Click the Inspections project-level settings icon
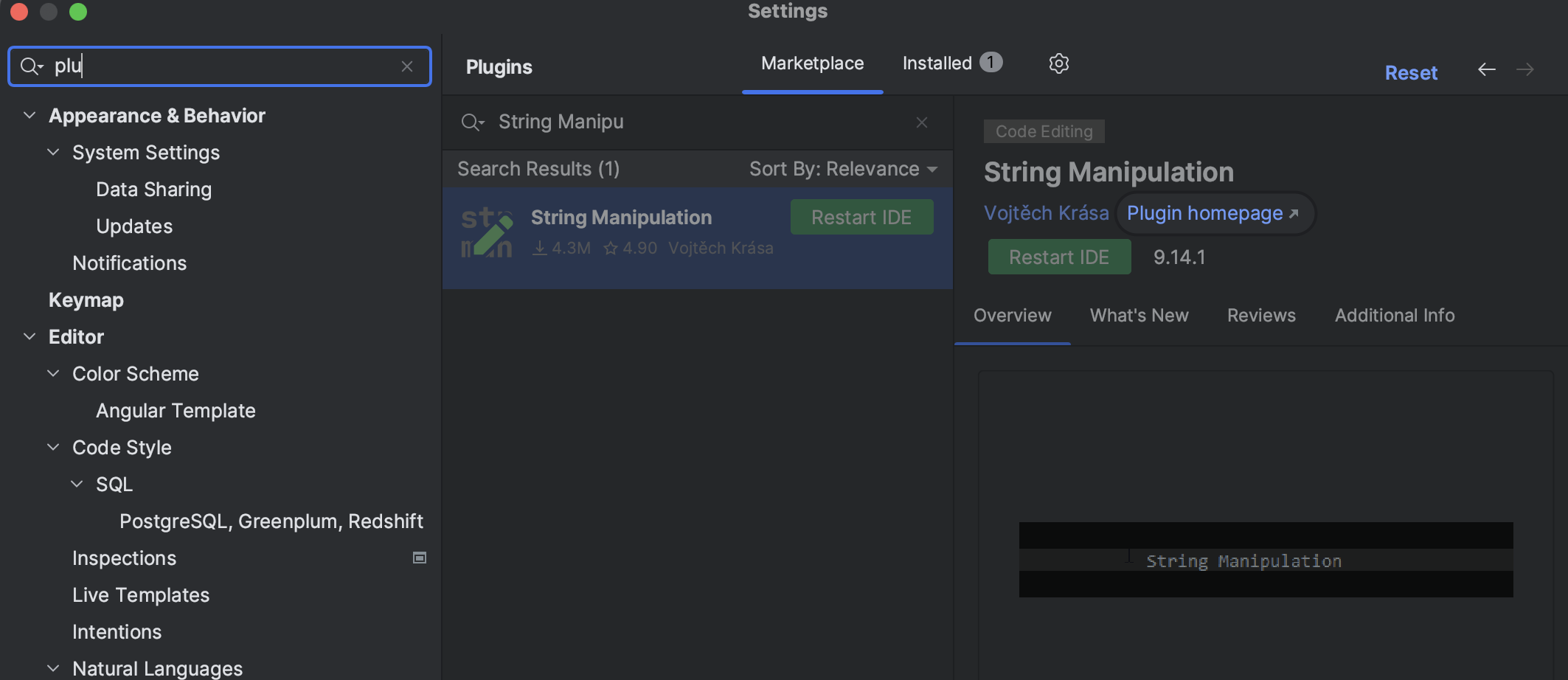Image resolution: width=1568 pixels, height=680 pixels. [x=420, y=558]
